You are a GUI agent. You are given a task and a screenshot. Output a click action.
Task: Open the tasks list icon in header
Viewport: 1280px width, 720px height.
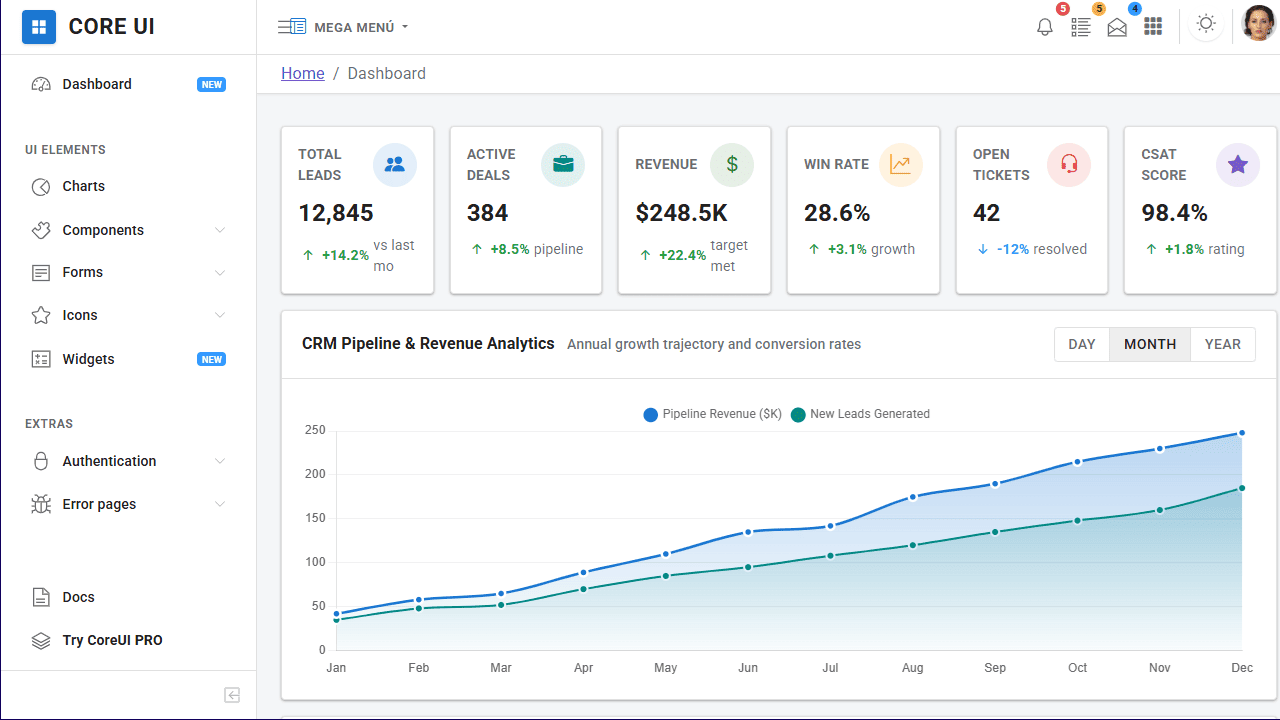pos(1081,27)
